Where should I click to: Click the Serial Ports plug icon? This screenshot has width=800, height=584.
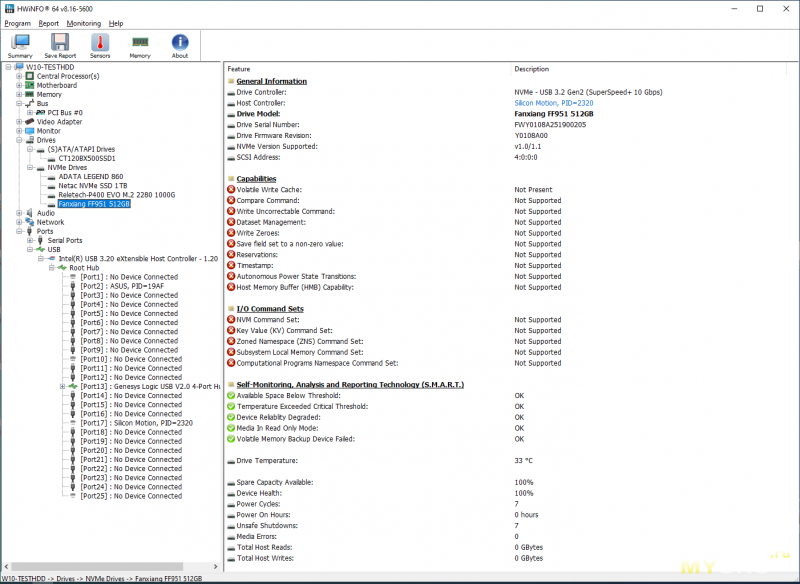click(40, 240)
